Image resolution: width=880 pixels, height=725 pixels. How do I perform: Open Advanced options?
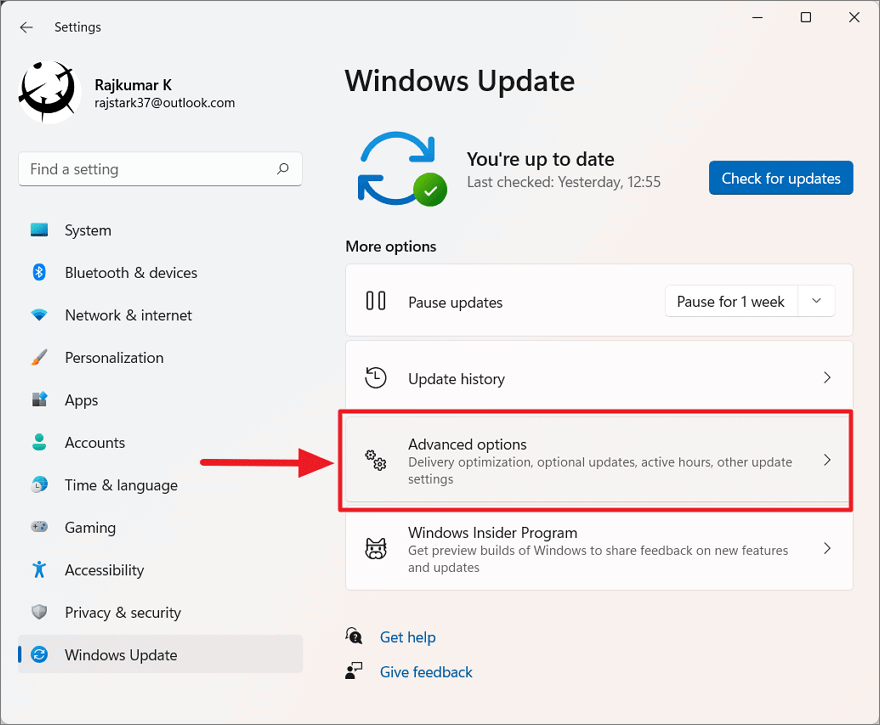click(x=599, y=460)
